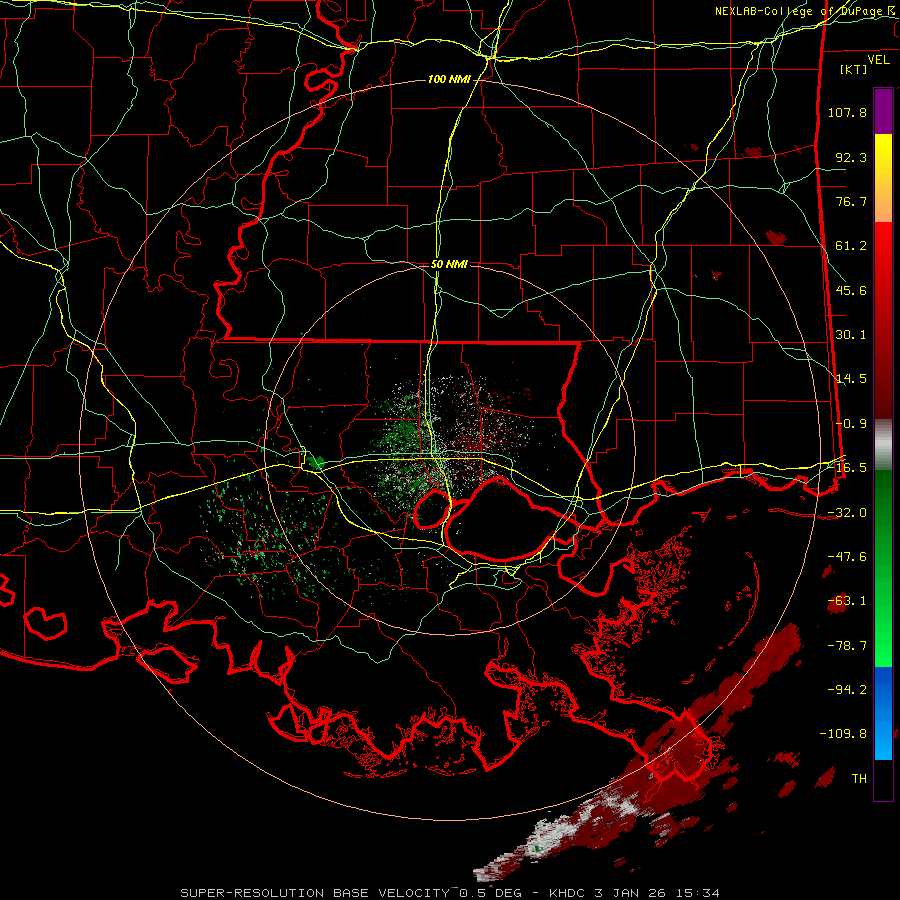Click the 100 NMI range ring label

(x=448, y=79)
